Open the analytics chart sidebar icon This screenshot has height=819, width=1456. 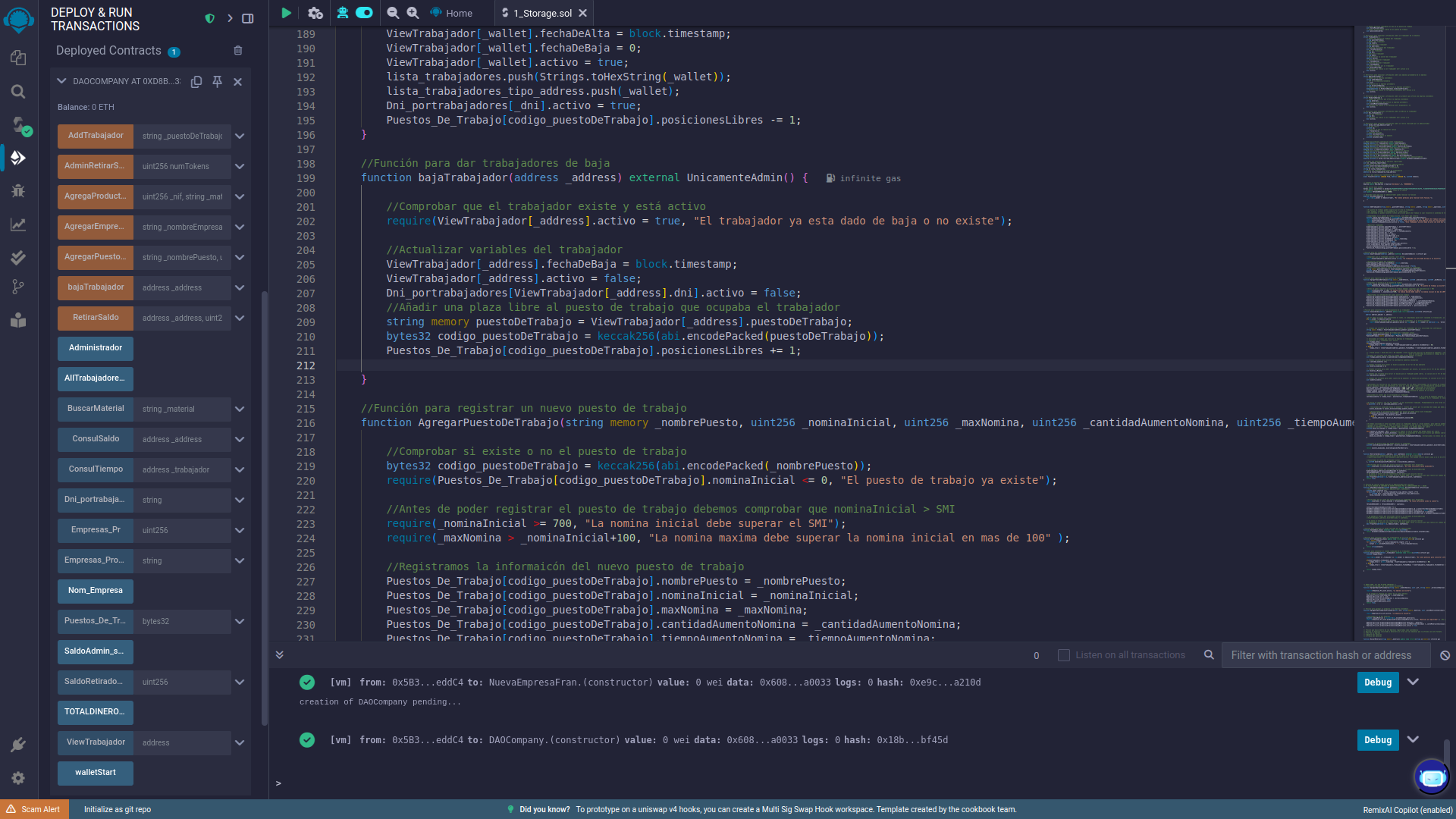[x=18, y=224]
